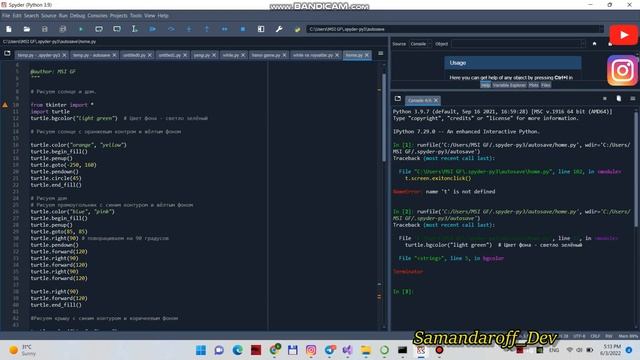Open the File menu
Viewport: 640px width, 360px height.
6,16
